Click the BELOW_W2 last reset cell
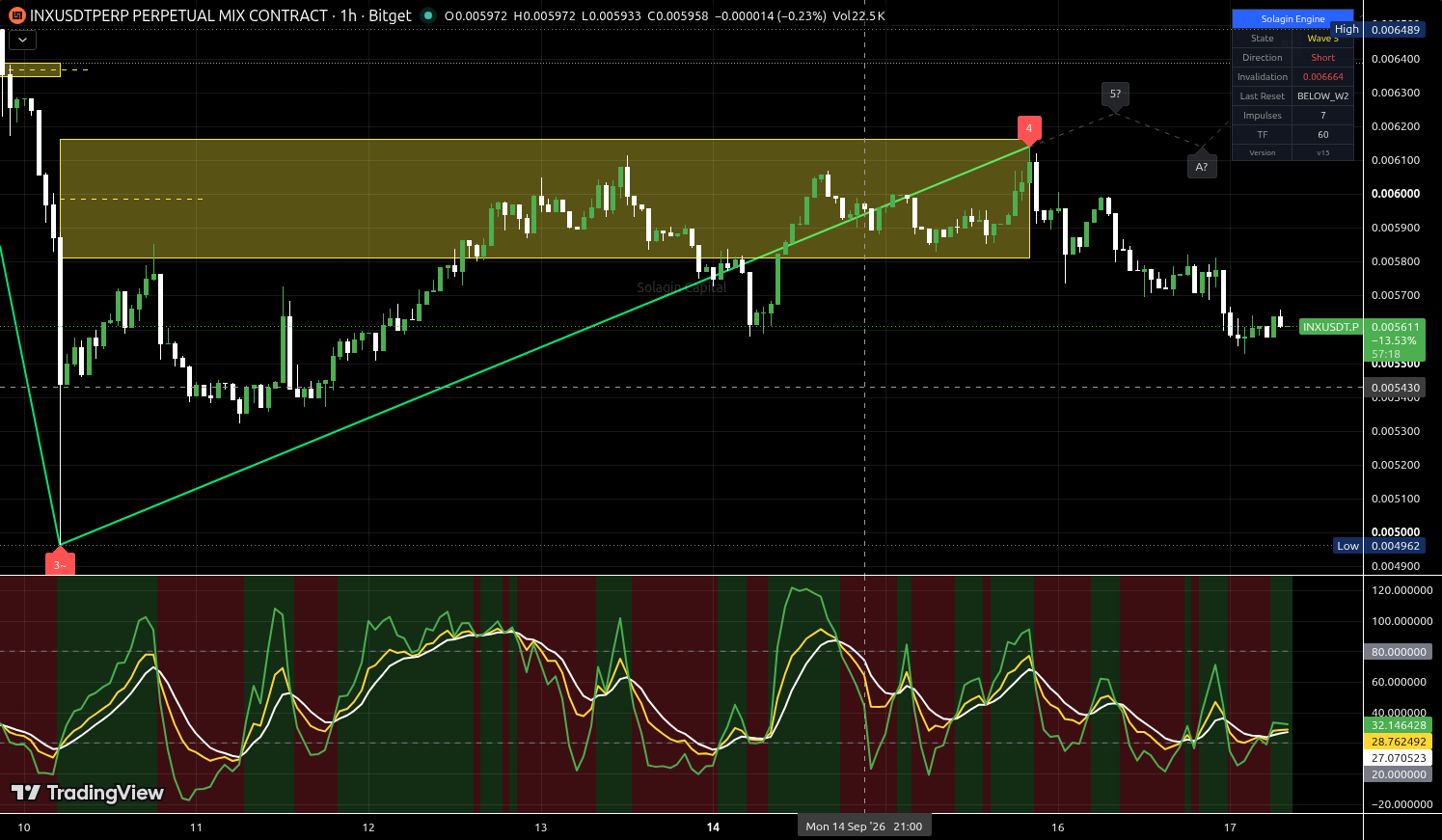This screenshot has width=1442, height=840. tap(1322, 96)
